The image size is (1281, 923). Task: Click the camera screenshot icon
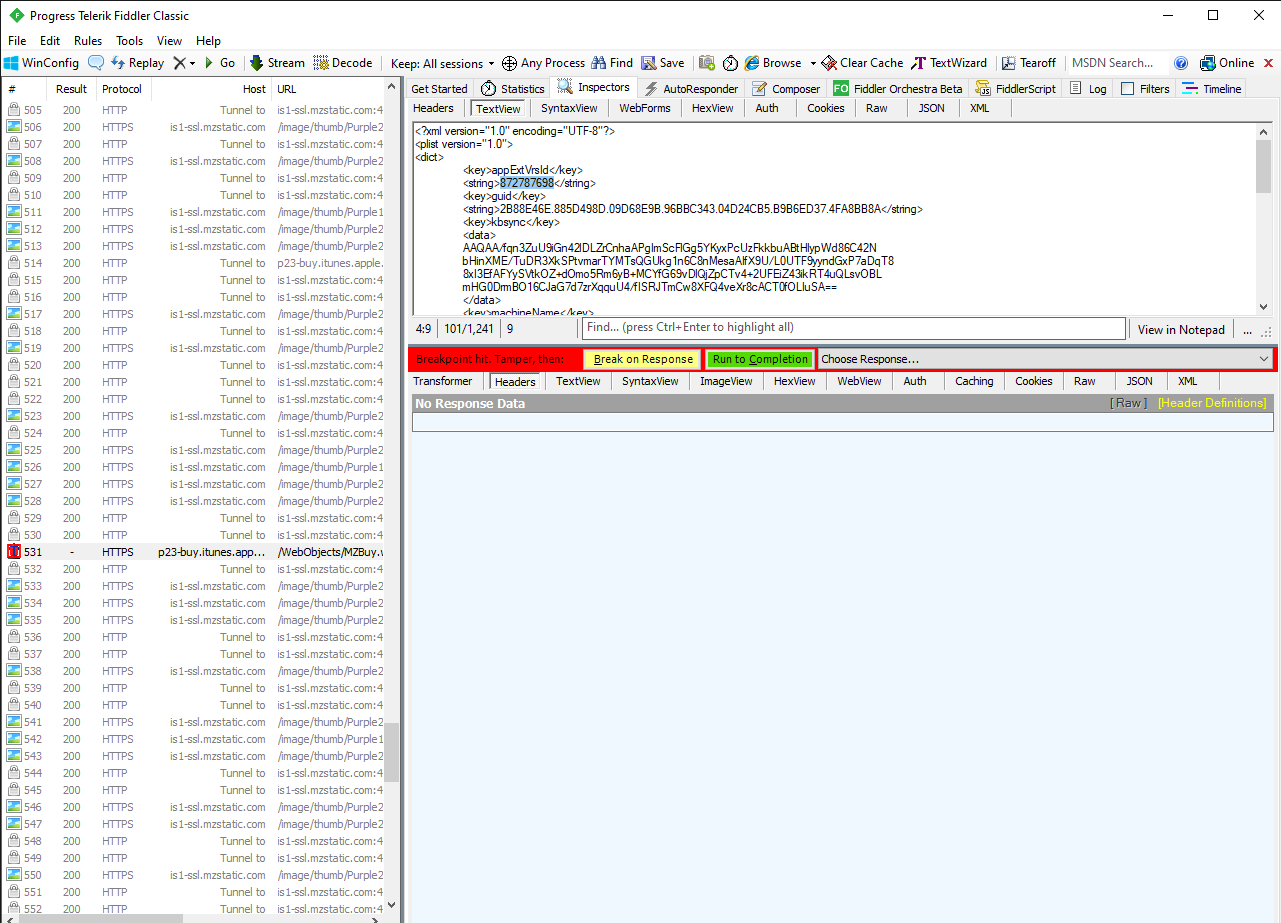(x=707, y=63)
